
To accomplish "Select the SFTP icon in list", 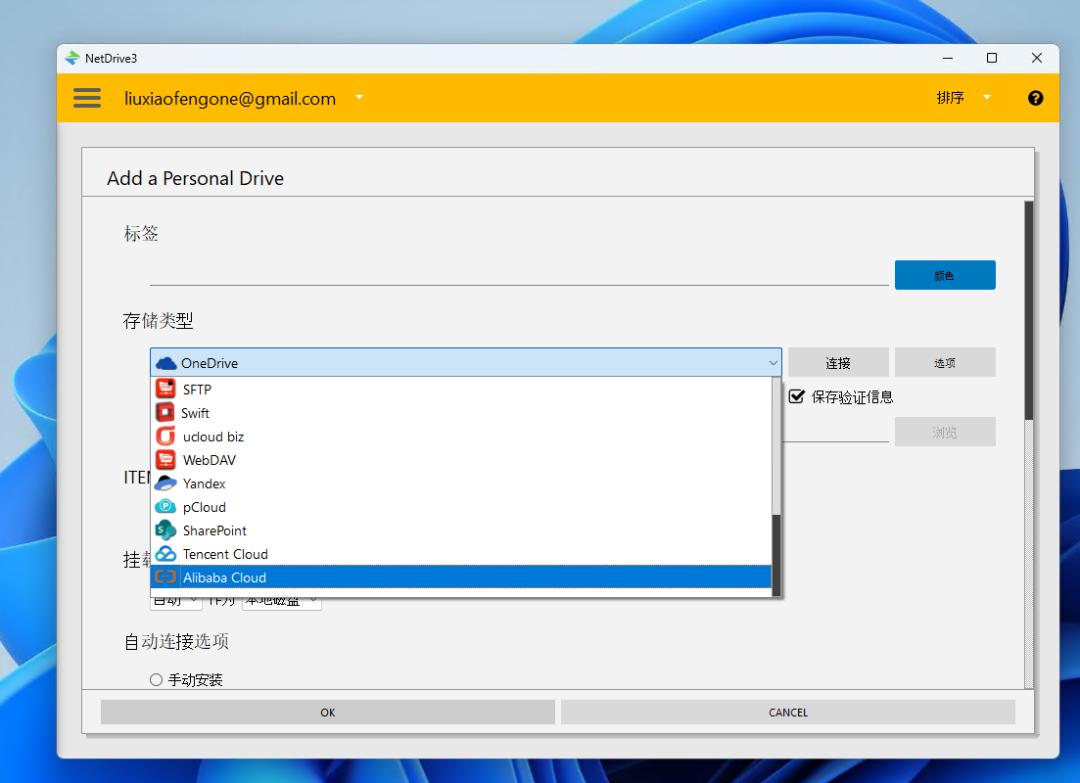I will pyautogui.click(x=165, y=389).
